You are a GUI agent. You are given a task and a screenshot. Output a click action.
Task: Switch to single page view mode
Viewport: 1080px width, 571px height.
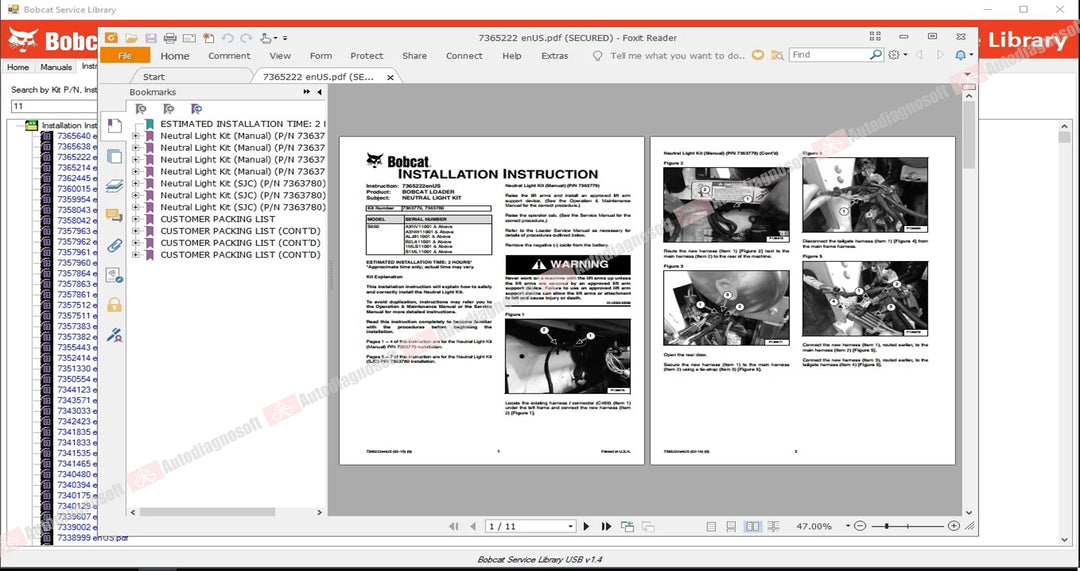click(712, 526)
